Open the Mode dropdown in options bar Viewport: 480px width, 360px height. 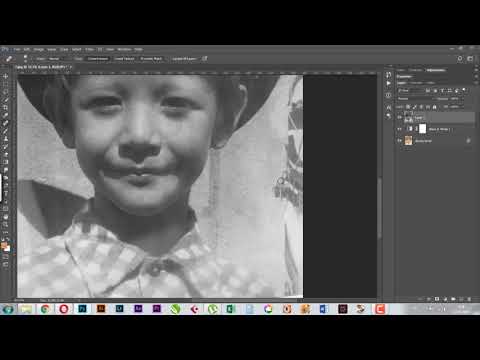pyautogui.click(x=54, y=59)
